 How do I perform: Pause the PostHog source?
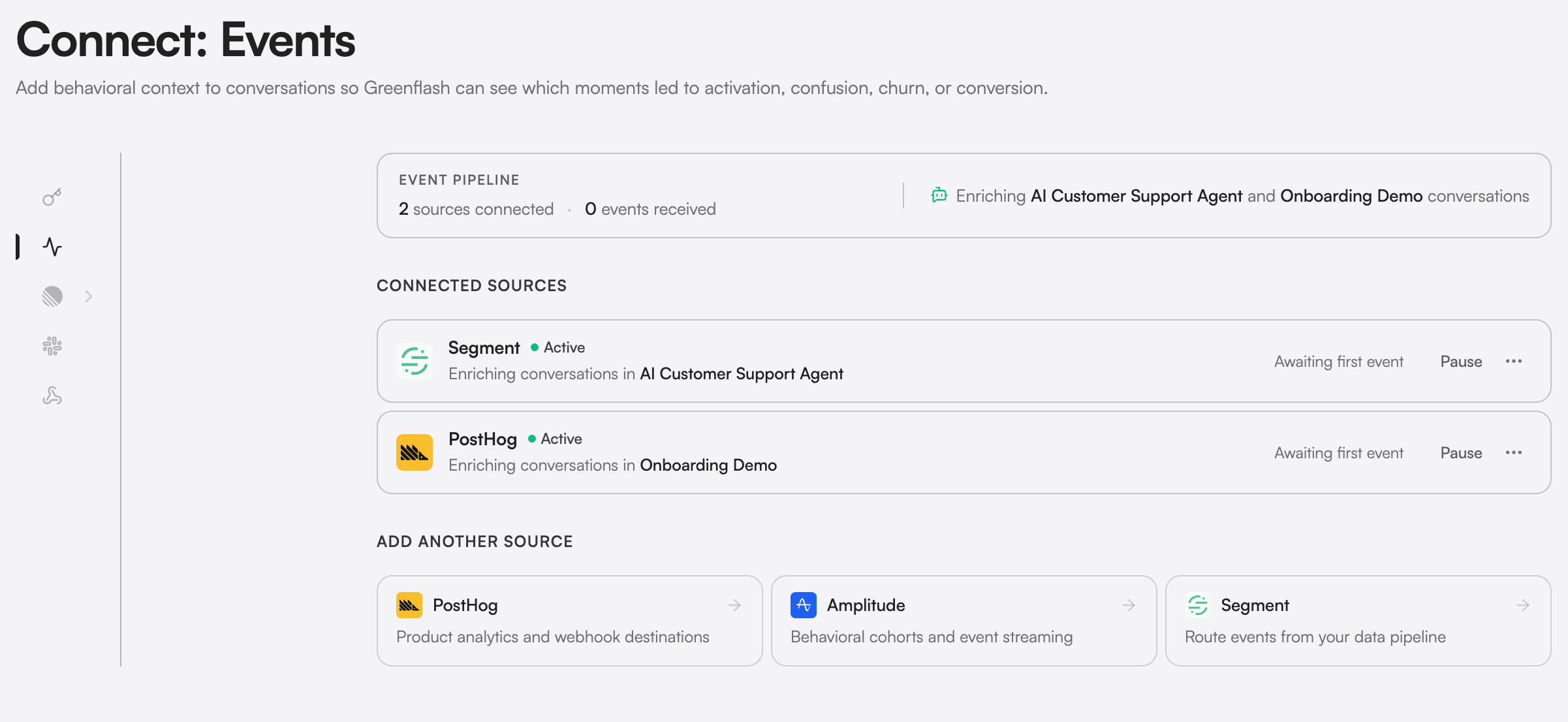pyautogui.click(x=1461, y=453)
